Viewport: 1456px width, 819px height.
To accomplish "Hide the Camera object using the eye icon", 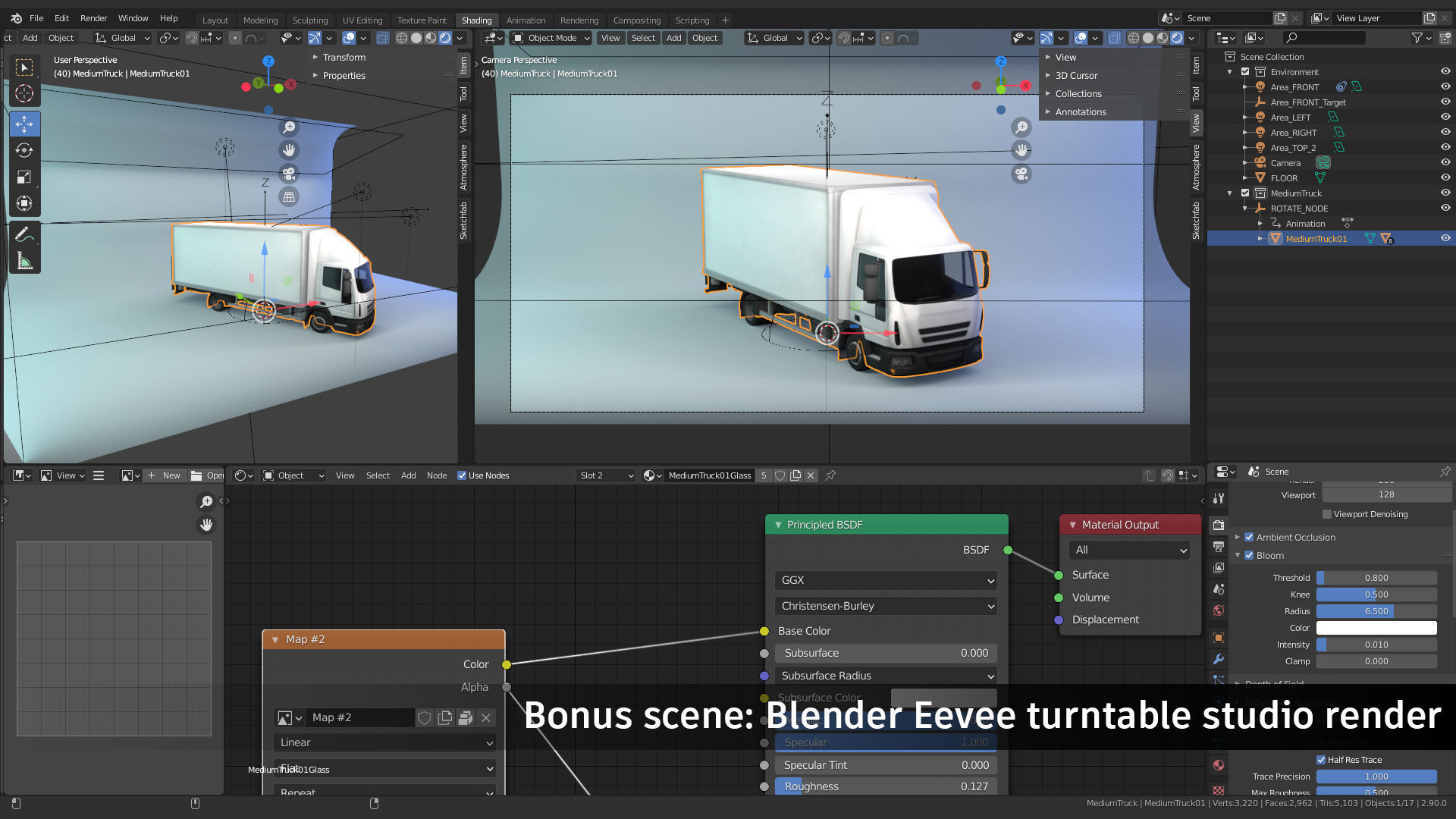I will point(1445,162).
